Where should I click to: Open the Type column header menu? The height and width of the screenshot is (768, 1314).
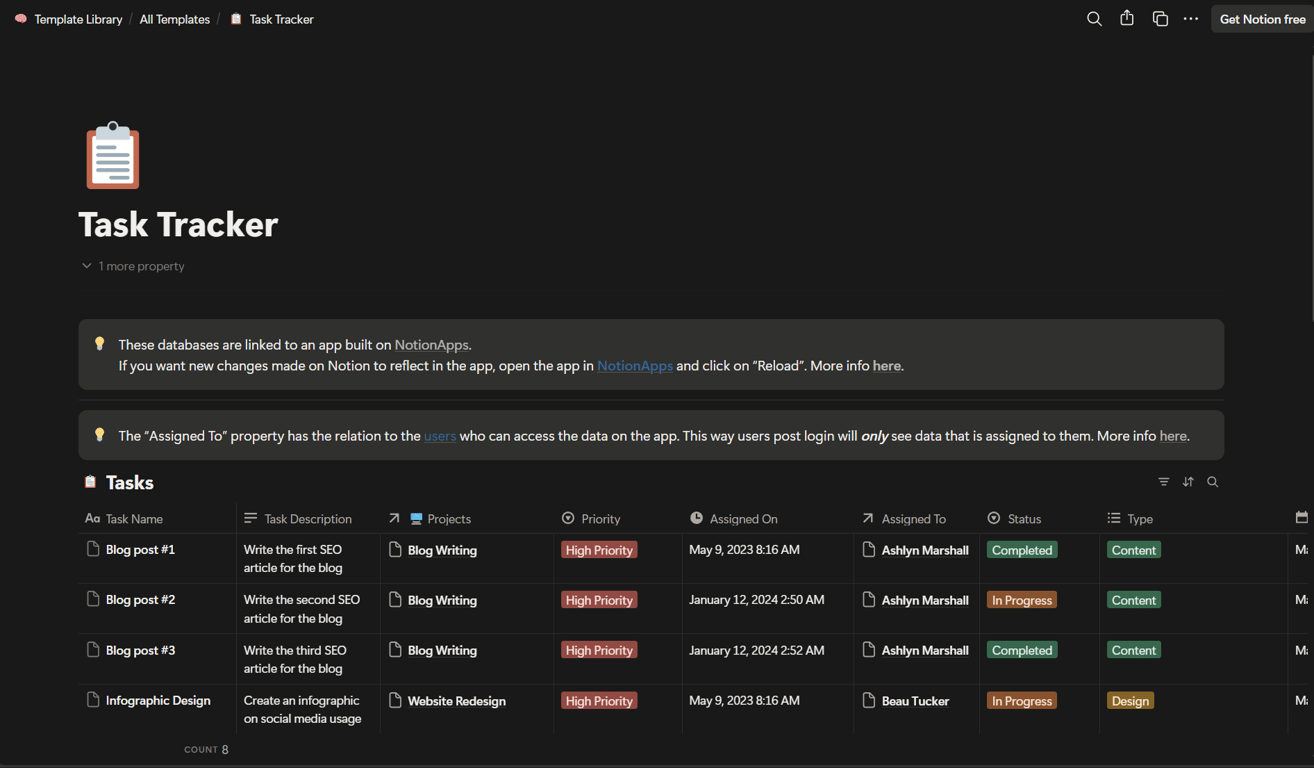pyautogui.click(x=1139, y=519)
